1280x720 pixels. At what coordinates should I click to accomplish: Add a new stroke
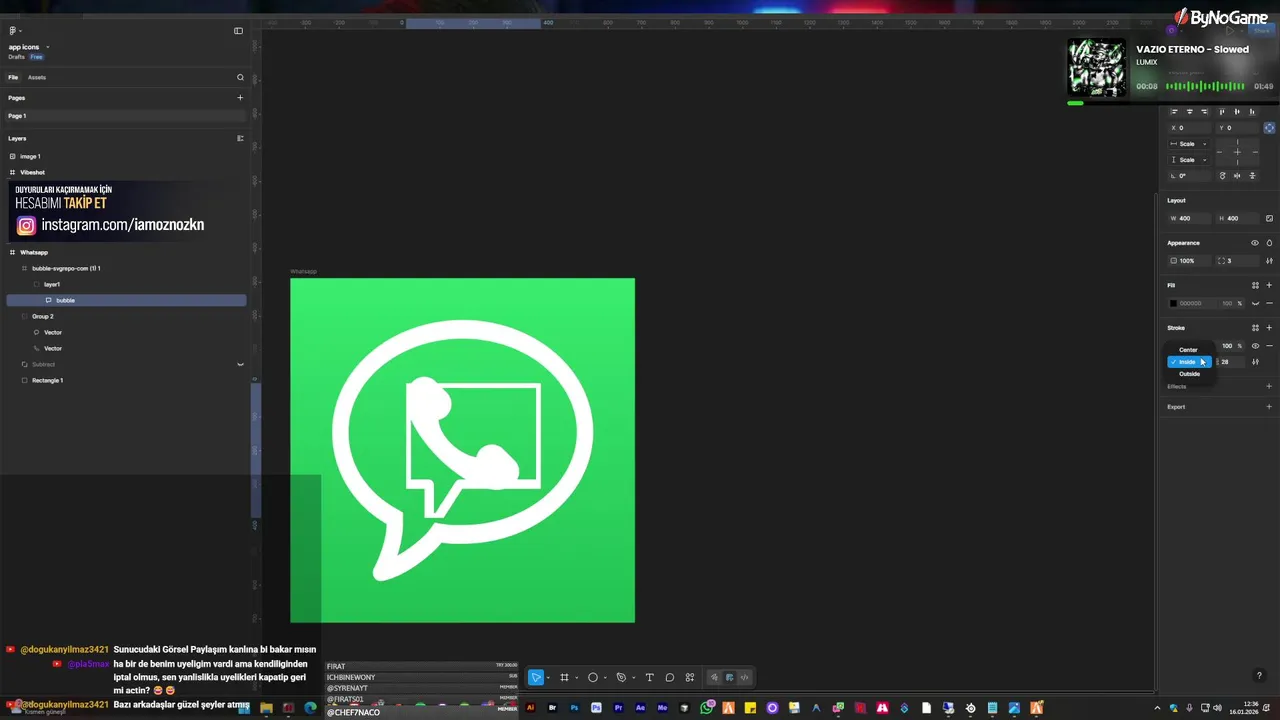1269,327
